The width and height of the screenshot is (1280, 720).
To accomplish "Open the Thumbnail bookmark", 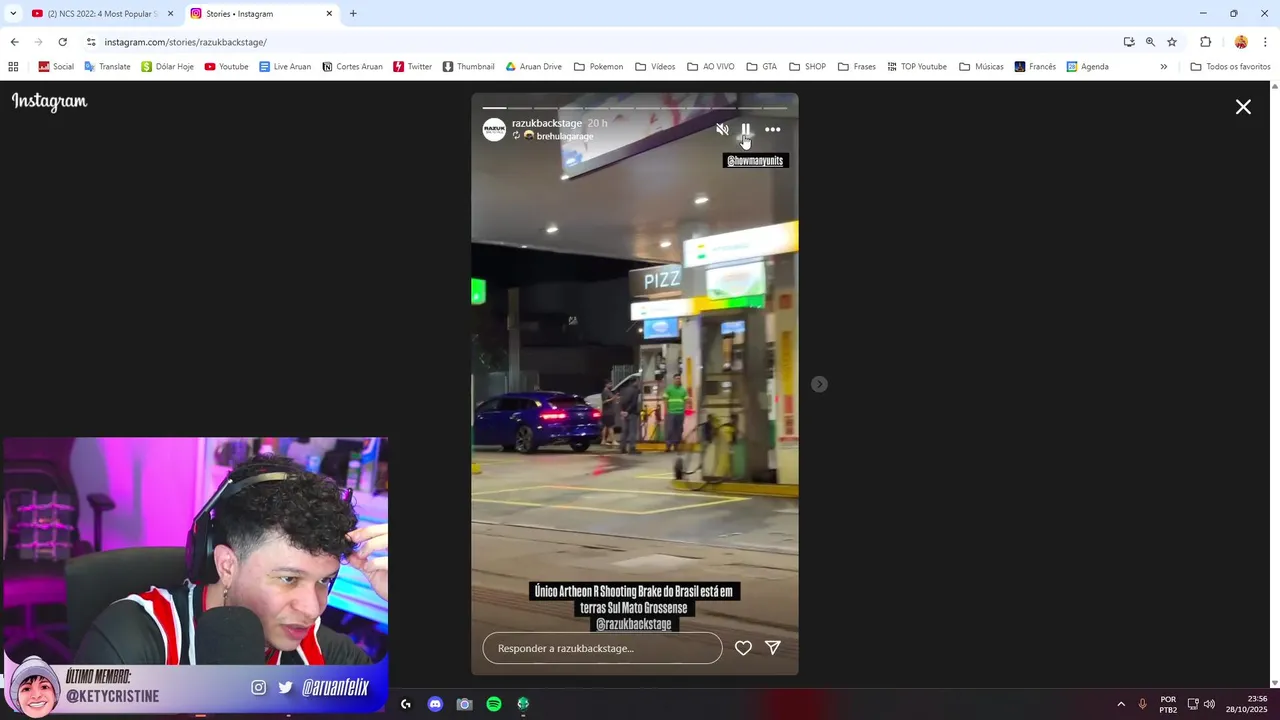I will pyautogui.click(x=468, y=67).
